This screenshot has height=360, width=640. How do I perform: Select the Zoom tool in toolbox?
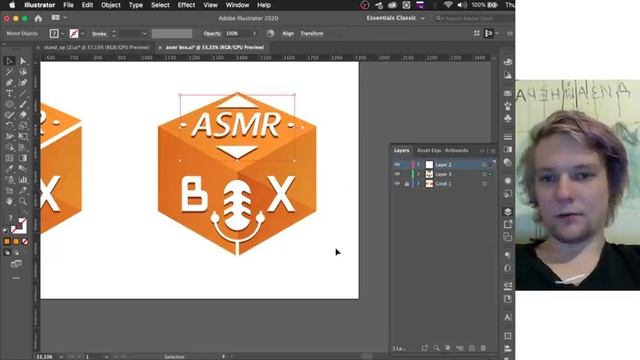[x=23, y=201]
